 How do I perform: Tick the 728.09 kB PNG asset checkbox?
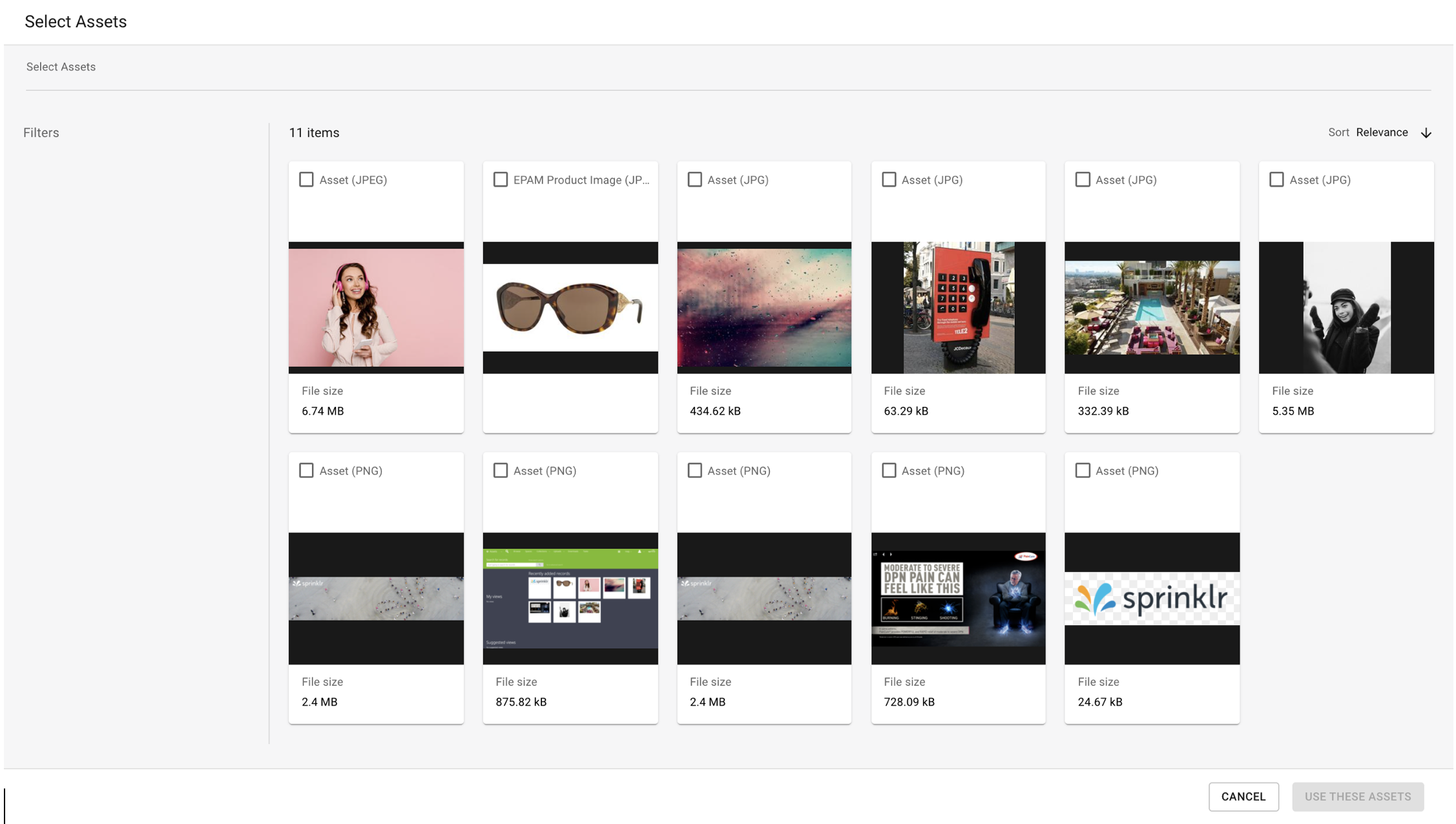click(x=889, y=470)
